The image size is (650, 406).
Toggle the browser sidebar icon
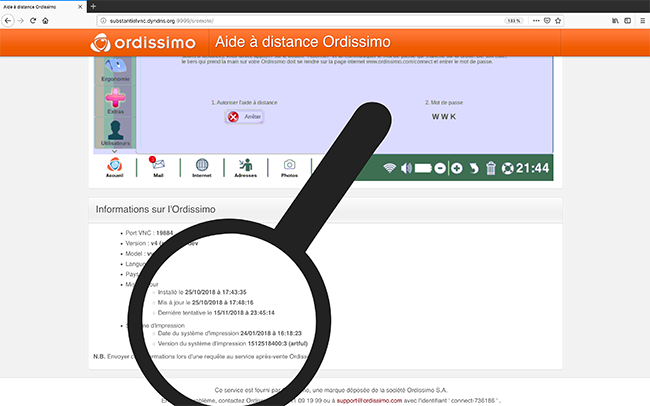click(628, 21)
